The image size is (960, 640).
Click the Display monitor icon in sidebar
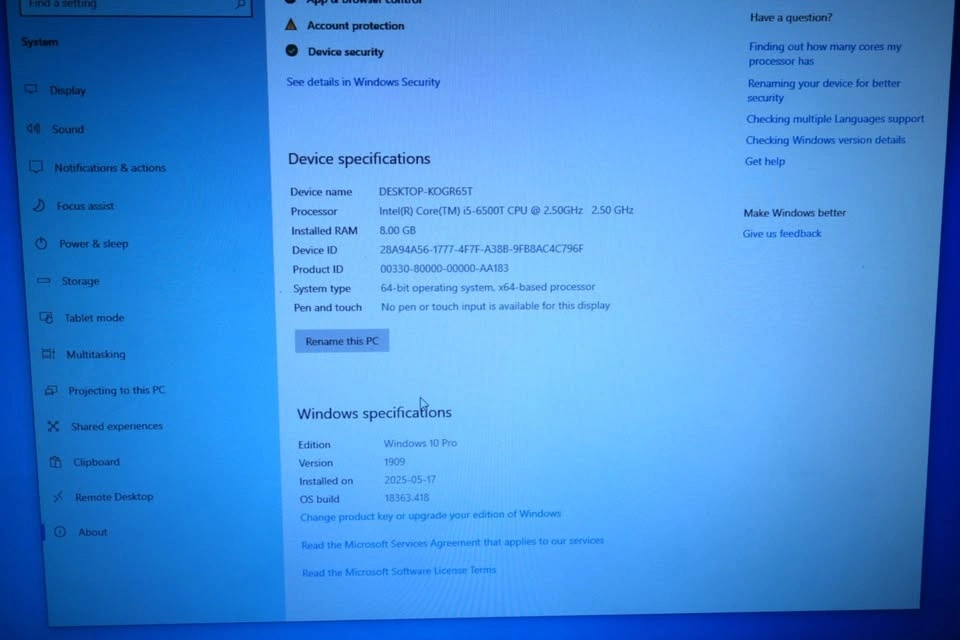pos(31,90)
